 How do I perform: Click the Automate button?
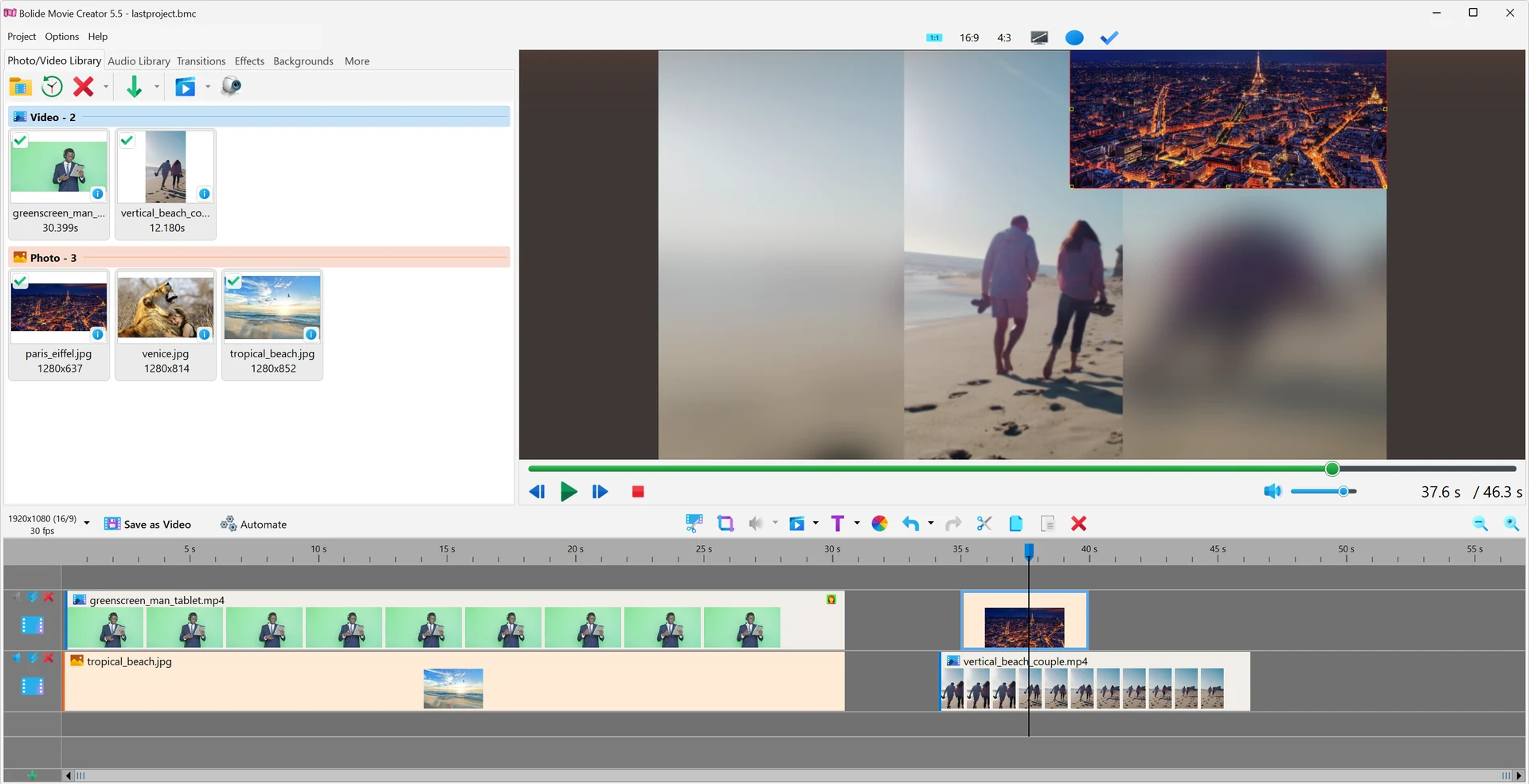(253, 524)
